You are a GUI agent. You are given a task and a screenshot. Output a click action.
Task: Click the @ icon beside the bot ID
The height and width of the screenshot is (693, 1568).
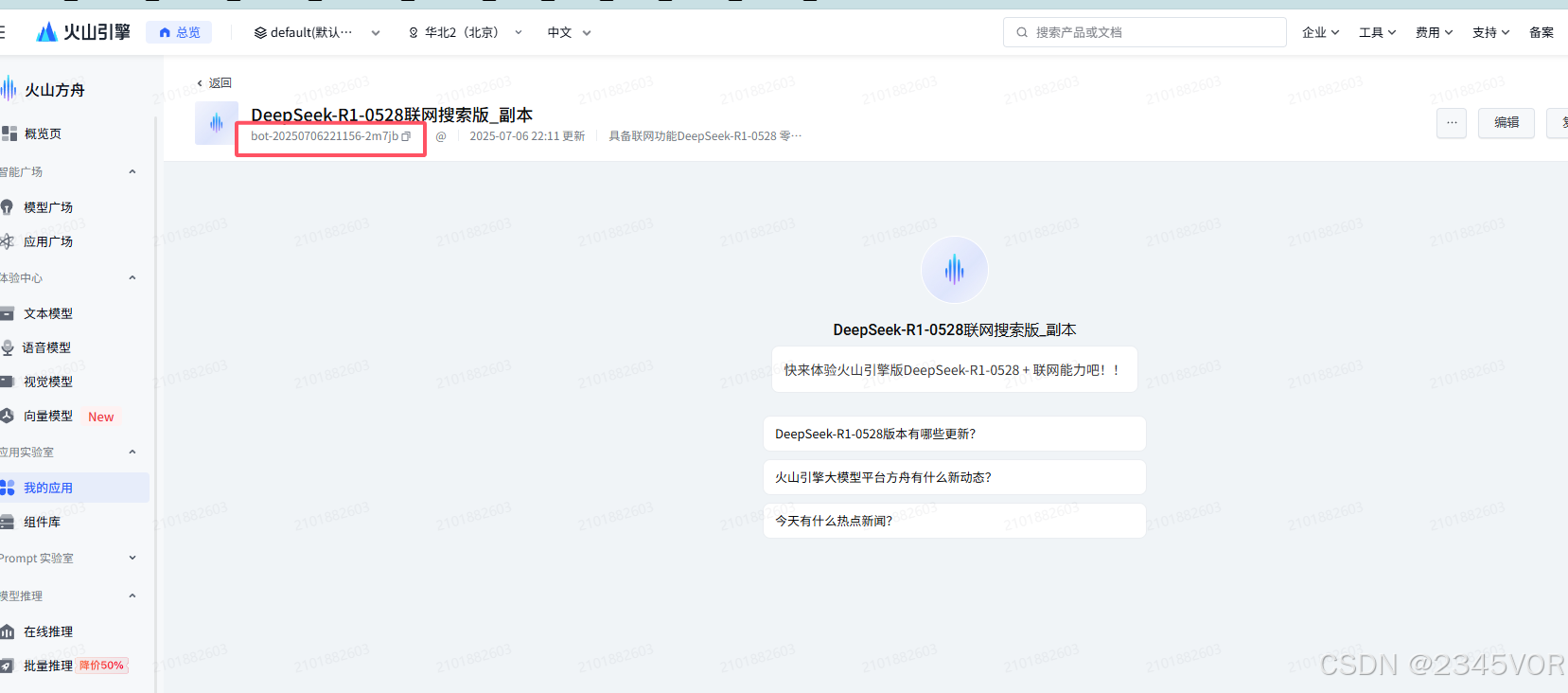(441, 136)
